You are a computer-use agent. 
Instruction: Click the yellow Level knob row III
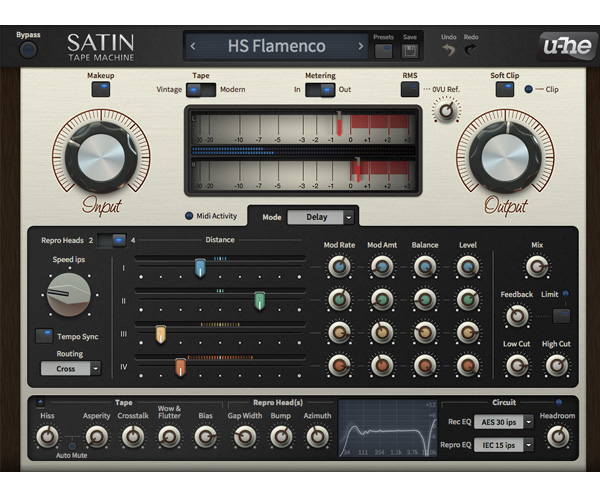tap(468, 332)
